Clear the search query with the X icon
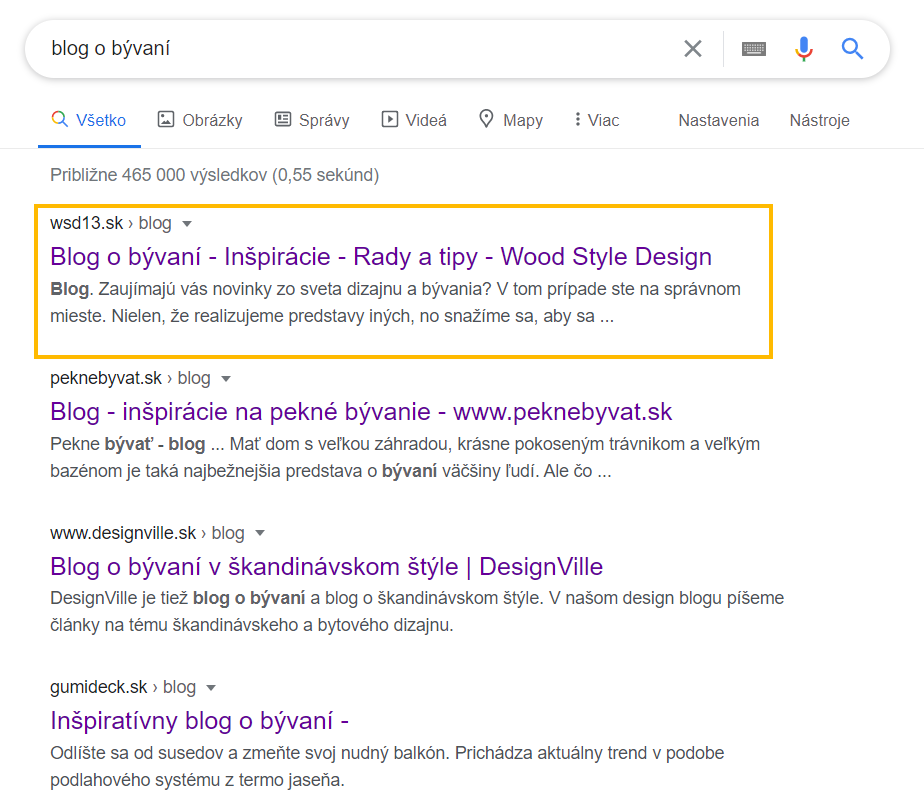The width and height of the screenshot is (924, 809). (x=692, y=48)
